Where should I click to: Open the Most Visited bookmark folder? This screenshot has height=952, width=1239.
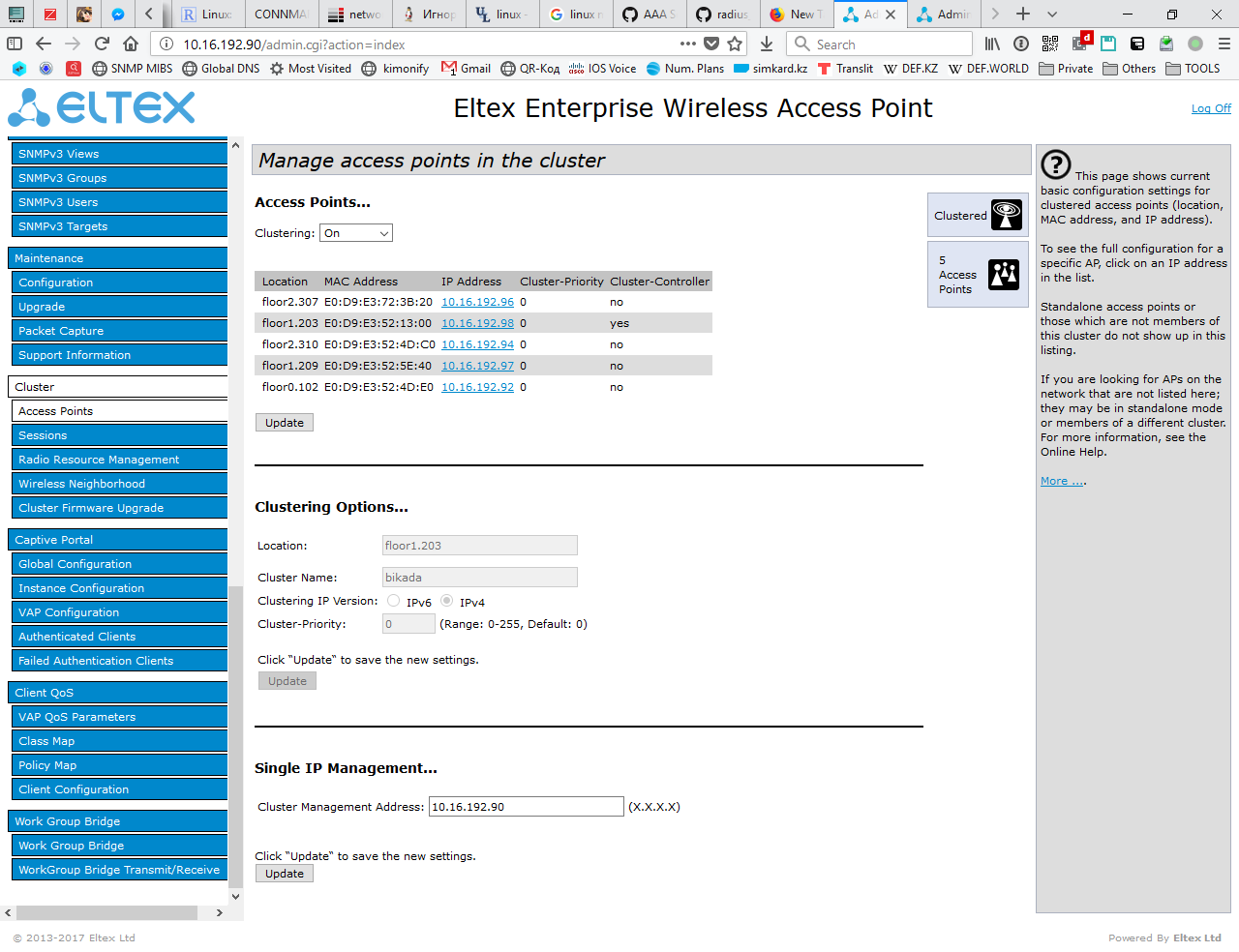(310, 69)
